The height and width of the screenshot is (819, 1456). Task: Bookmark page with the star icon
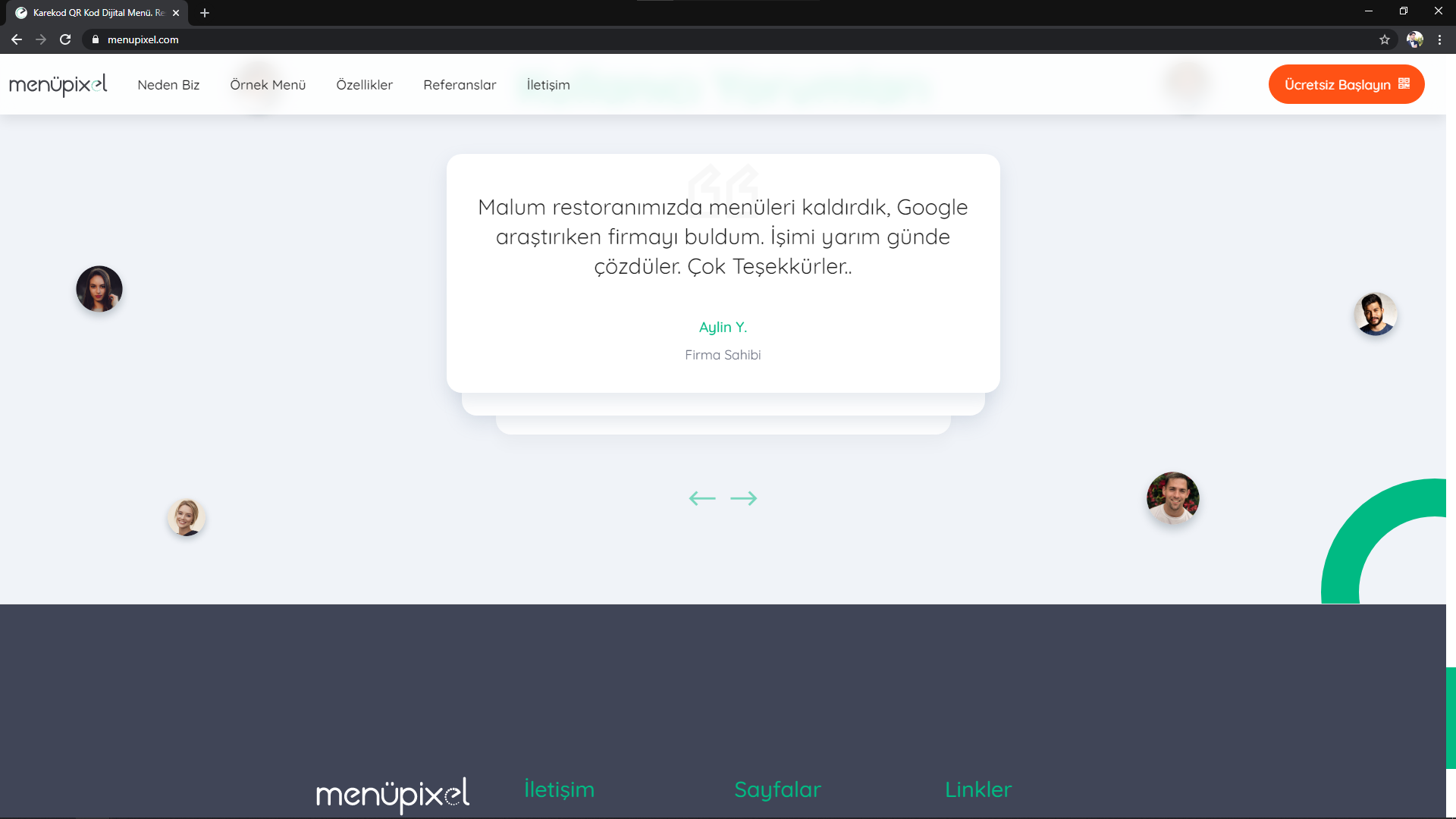pos(1385,39)
